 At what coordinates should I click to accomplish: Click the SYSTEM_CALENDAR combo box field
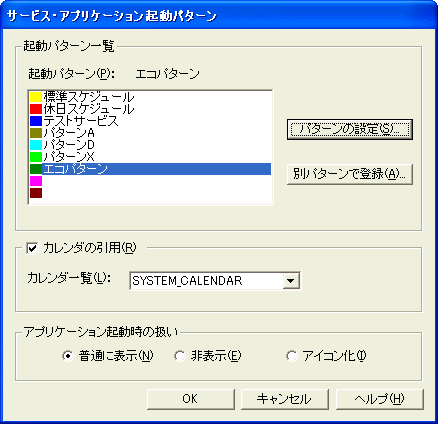point(215,281)
